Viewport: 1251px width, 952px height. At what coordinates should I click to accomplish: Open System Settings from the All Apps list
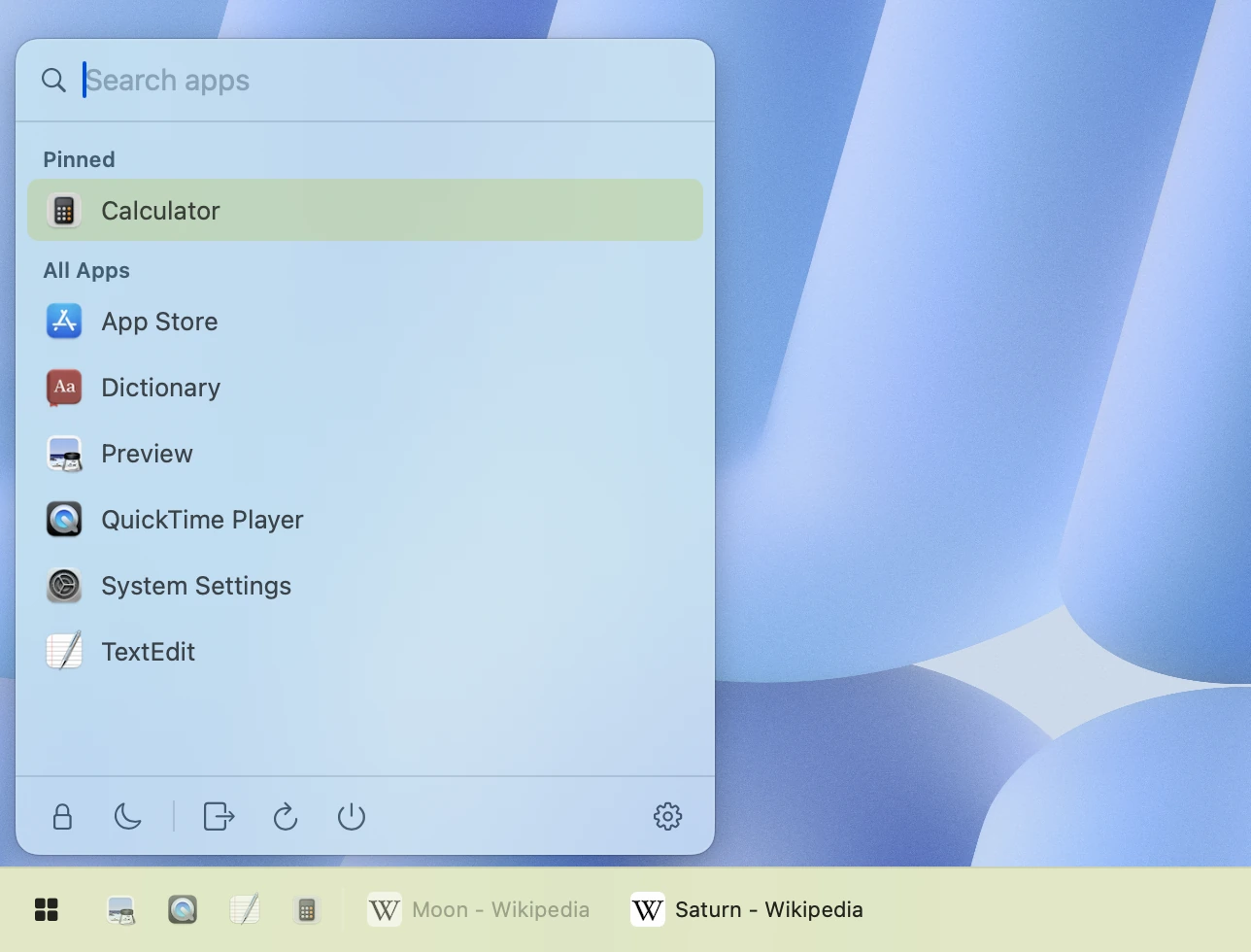pos(365,585)
